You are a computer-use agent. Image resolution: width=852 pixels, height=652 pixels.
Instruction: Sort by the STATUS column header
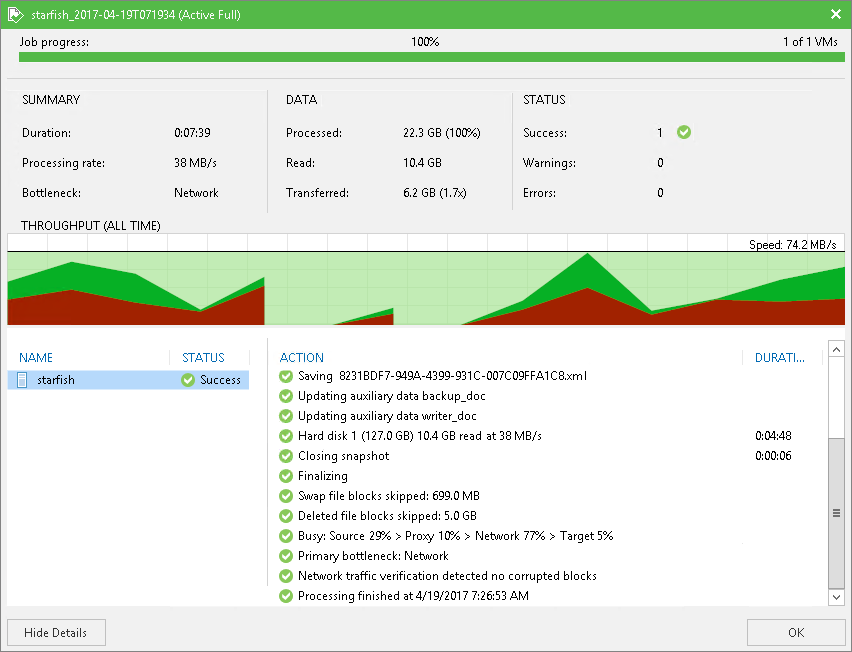click(203, 358)
